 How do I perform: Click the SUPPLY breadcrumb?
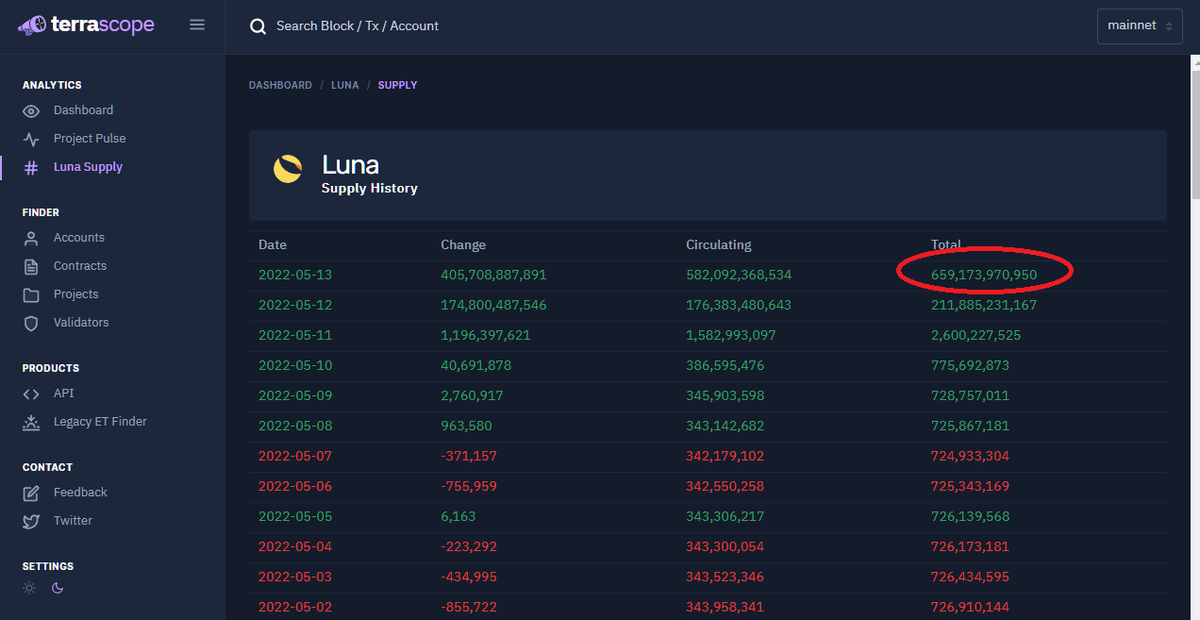(398, 85)
